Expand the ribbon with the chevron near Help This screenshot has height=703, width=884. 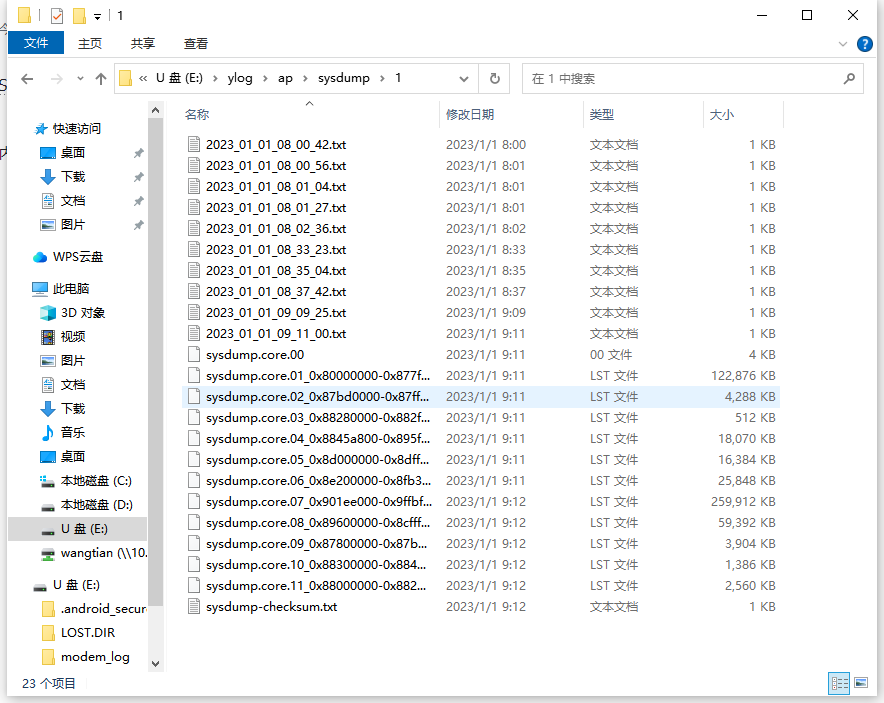tap(843, 43)
